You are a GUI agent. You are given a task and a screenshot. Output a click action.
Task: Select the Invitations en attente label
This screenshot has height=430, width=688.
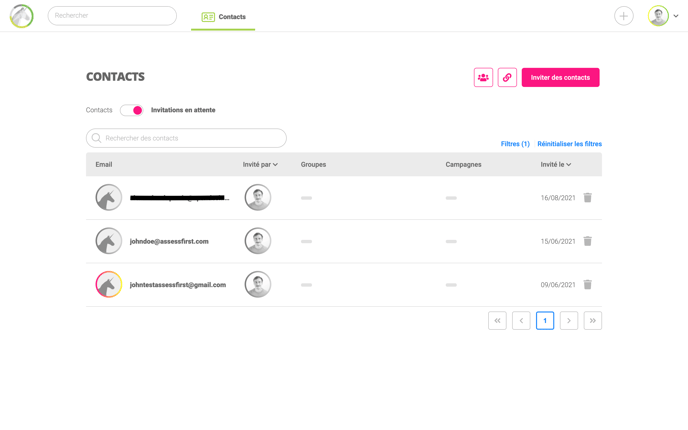[x=183, y=110]
